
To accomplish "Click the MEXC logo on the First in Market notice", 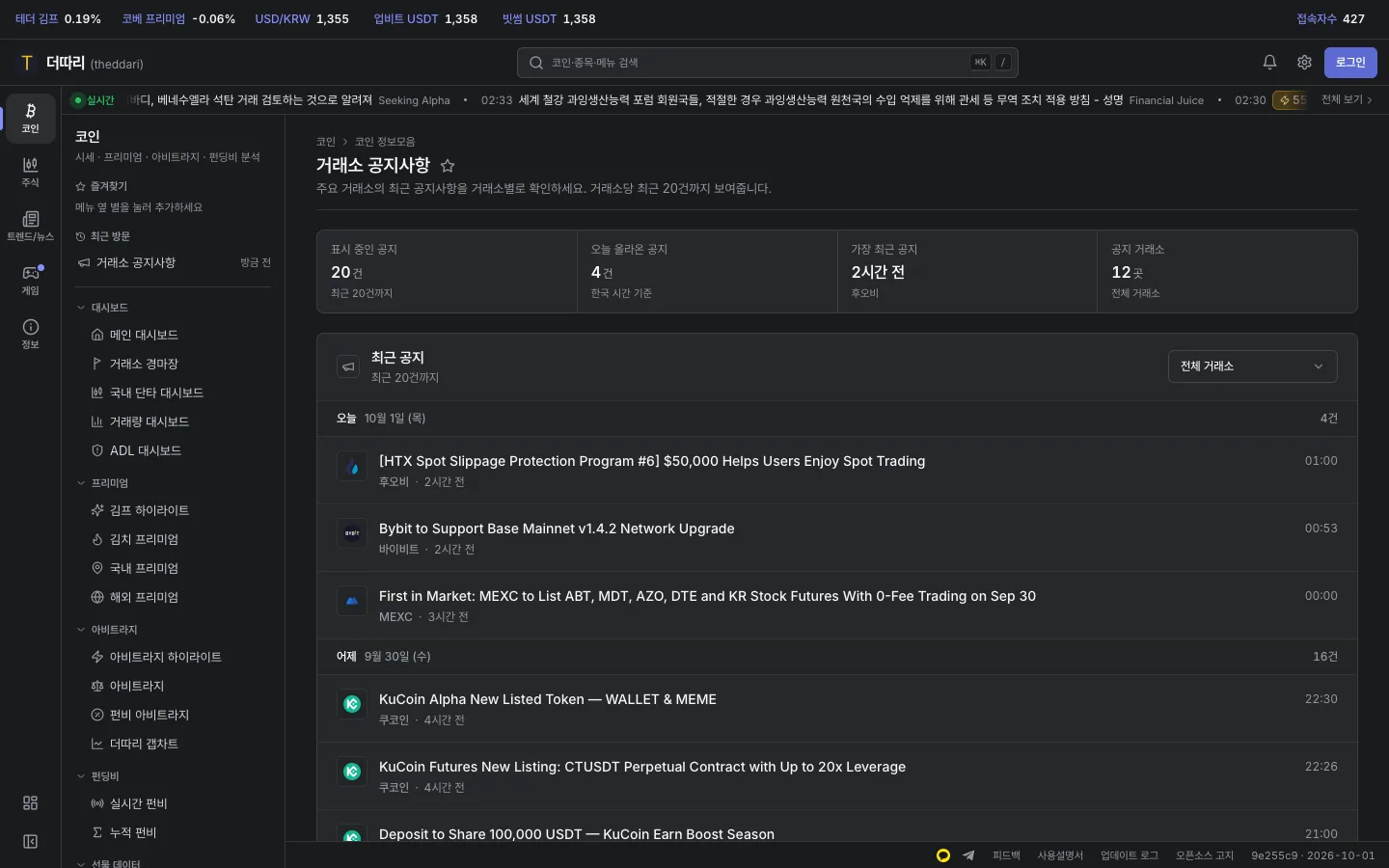I will [352, 602].
